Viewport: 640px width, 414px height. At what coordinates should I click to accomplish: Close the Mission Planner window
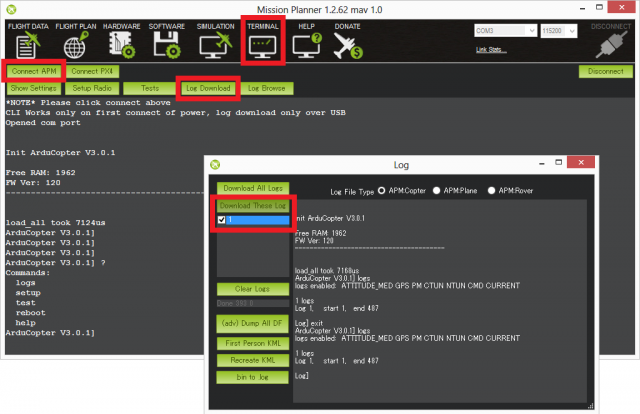pyautogui.click(x=622, y=7)
